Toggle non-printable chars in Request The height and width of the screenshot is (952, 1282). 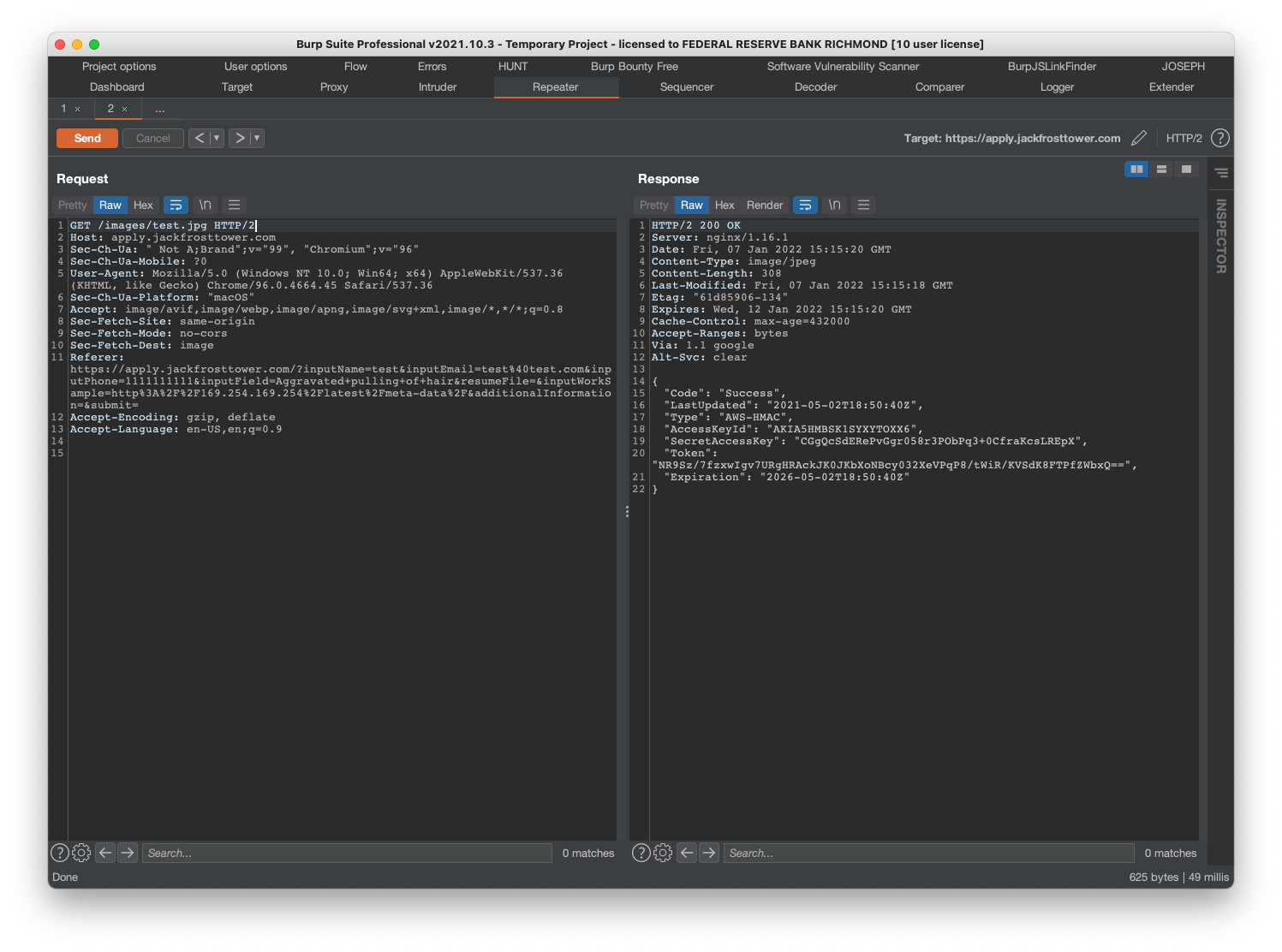pos(206,205)
